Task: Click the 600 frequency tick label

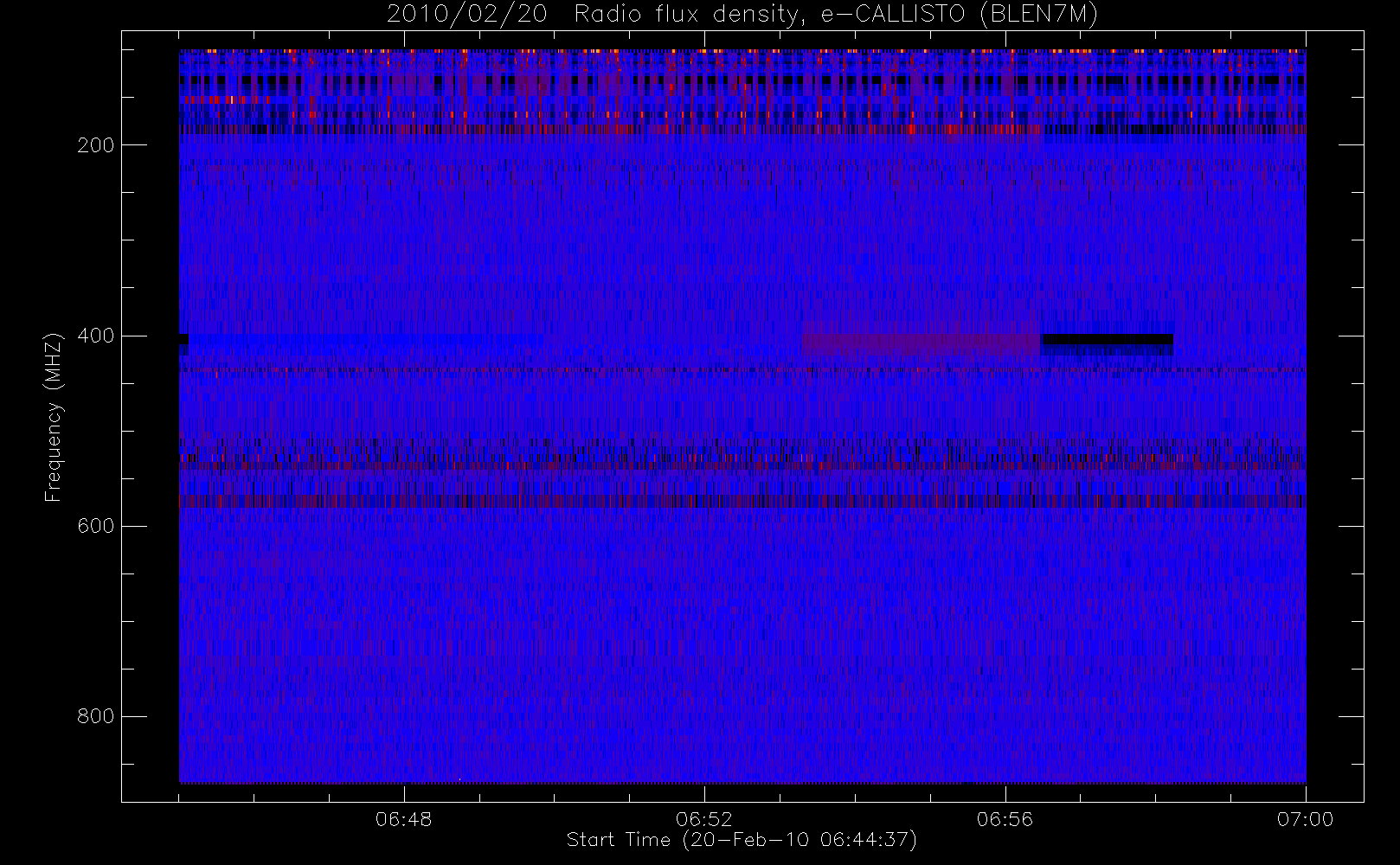Action: coord(96,526)
